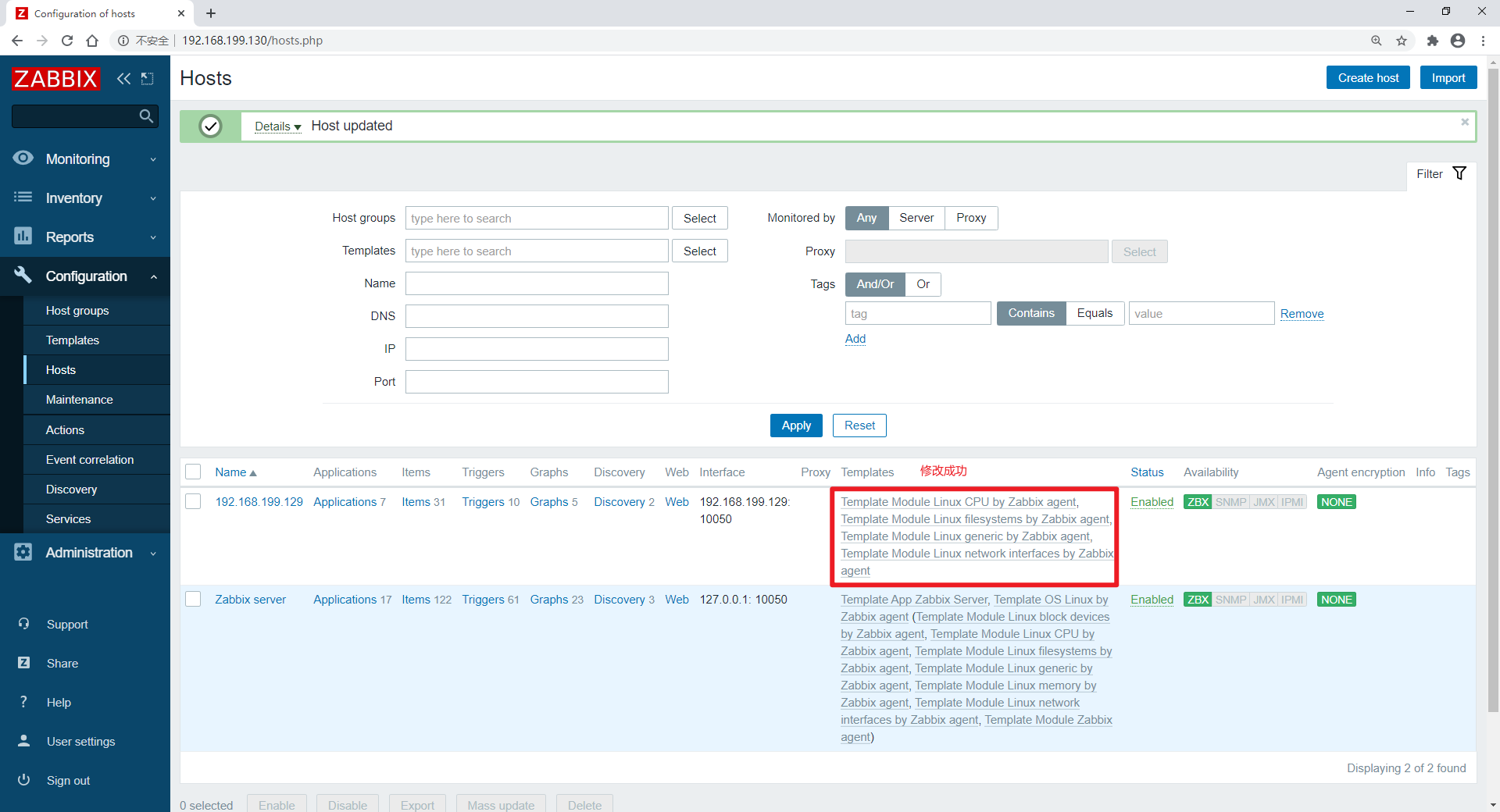Open Discovery submenu item
1500x812 pixels.
[97, 489]
